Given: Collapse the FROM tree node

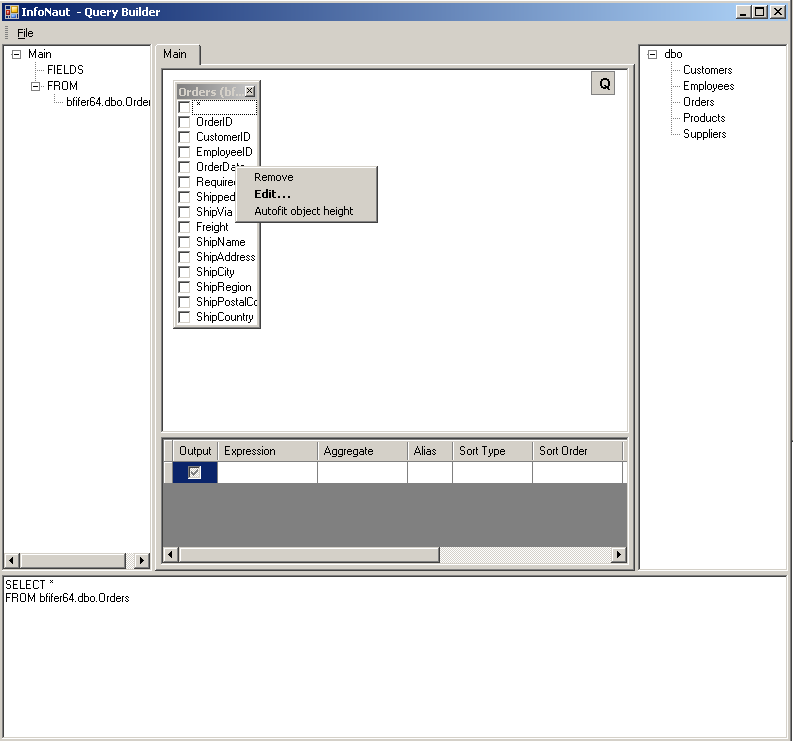Looking at the screenshot, I should coord(36,86).
